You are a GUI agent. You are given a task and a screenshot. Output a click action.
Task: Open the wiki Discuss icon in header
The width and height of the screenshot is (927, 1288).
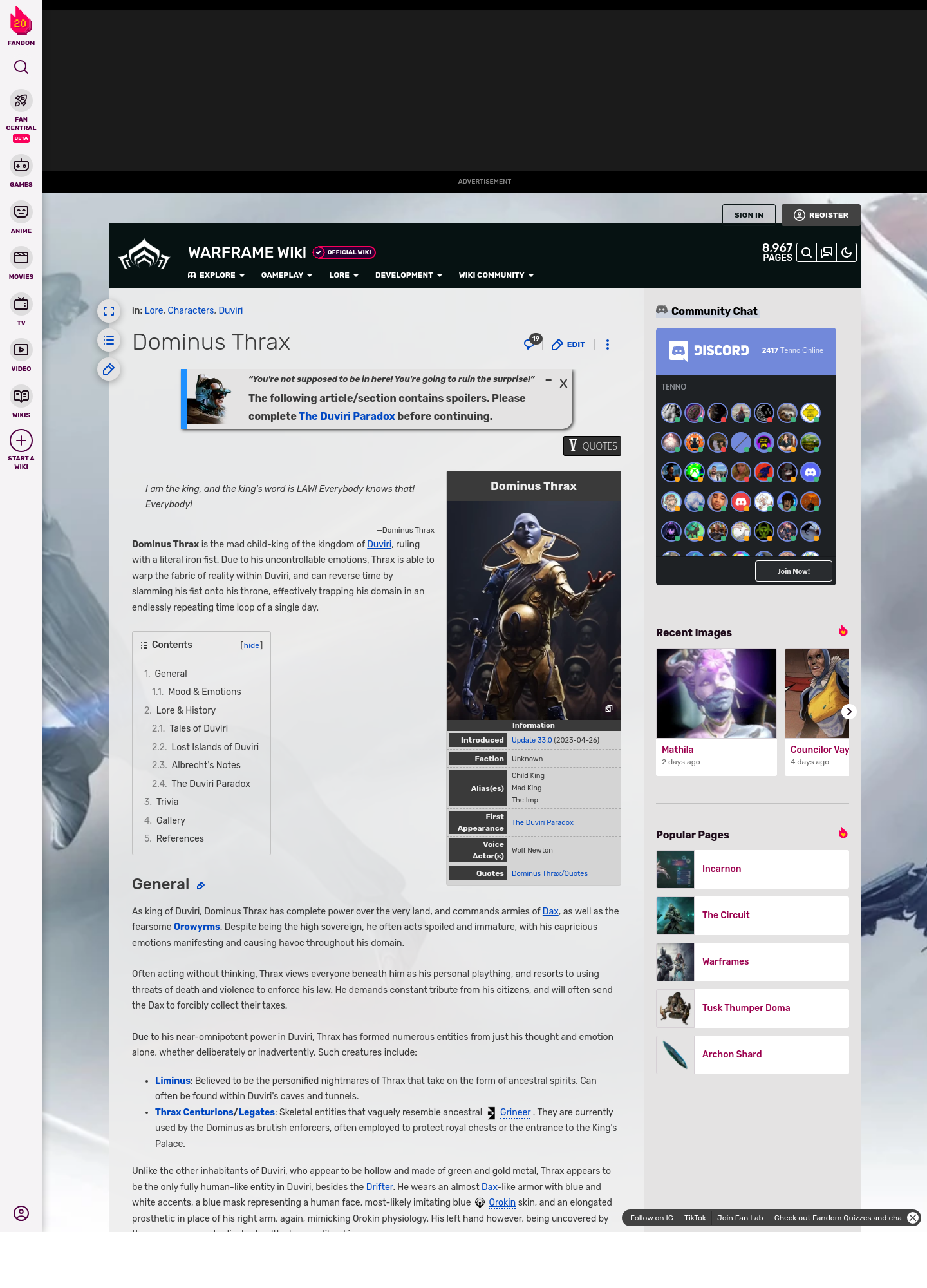pos(827,252)
